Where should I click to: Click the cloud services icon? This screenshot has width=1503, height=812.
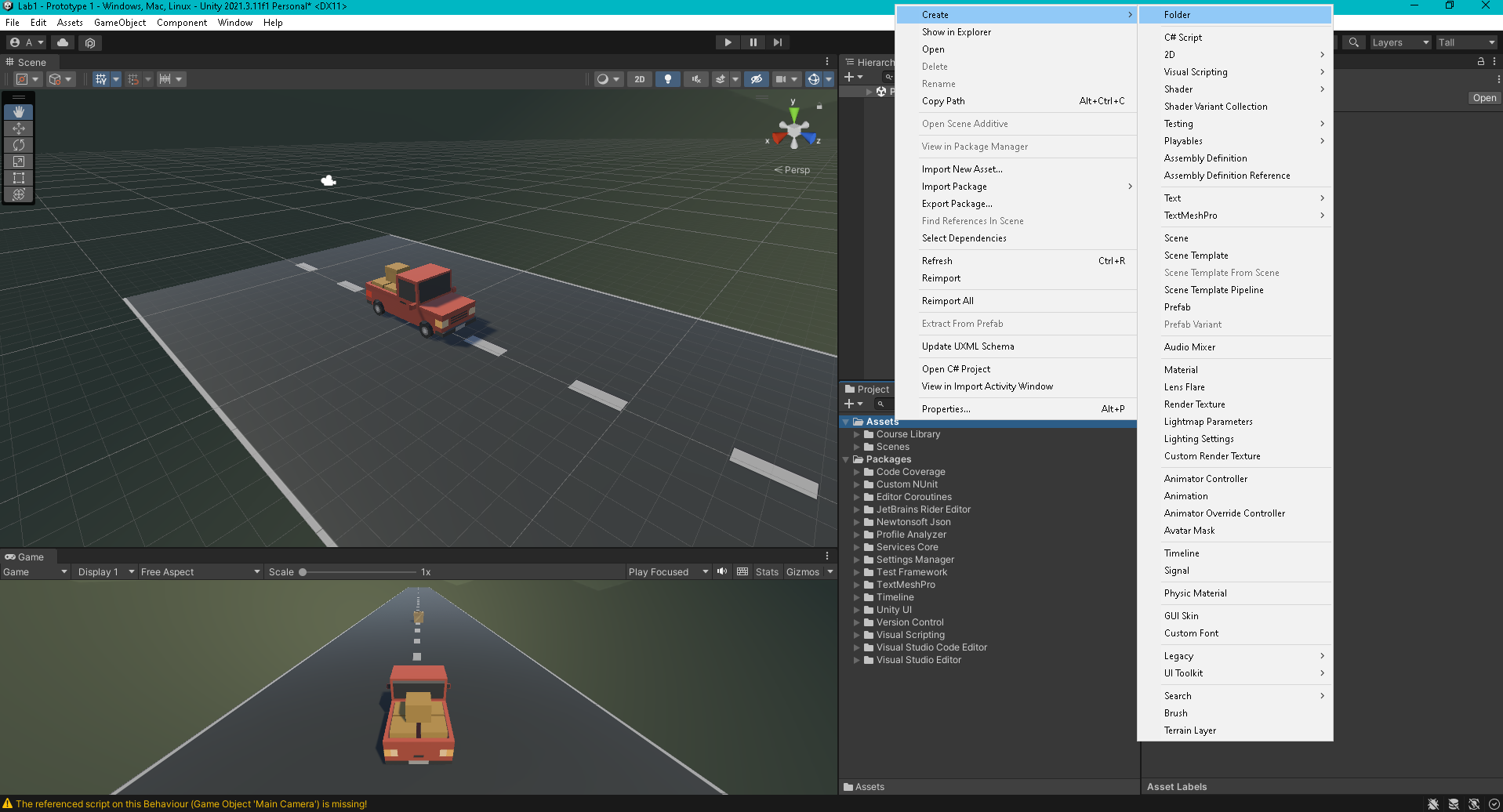click(x=63, y=42)
